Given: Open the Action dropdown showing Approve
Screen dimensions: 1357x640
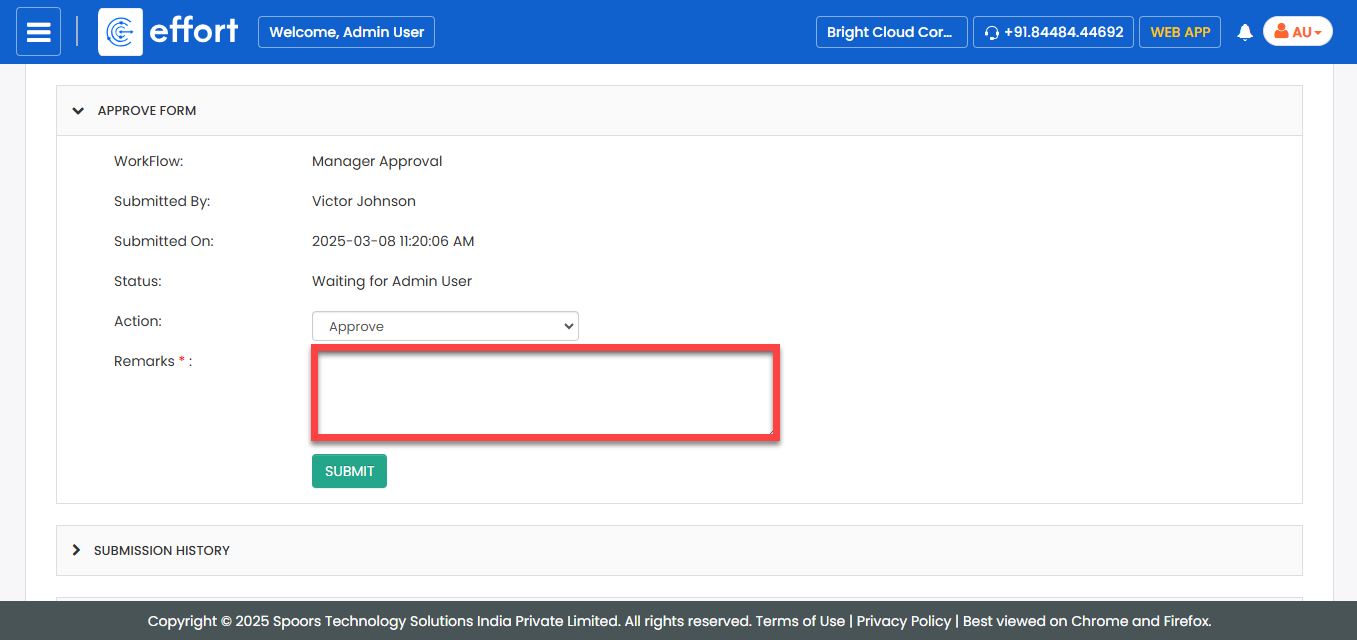Looking at the screenshot, I should click(445, 326).
